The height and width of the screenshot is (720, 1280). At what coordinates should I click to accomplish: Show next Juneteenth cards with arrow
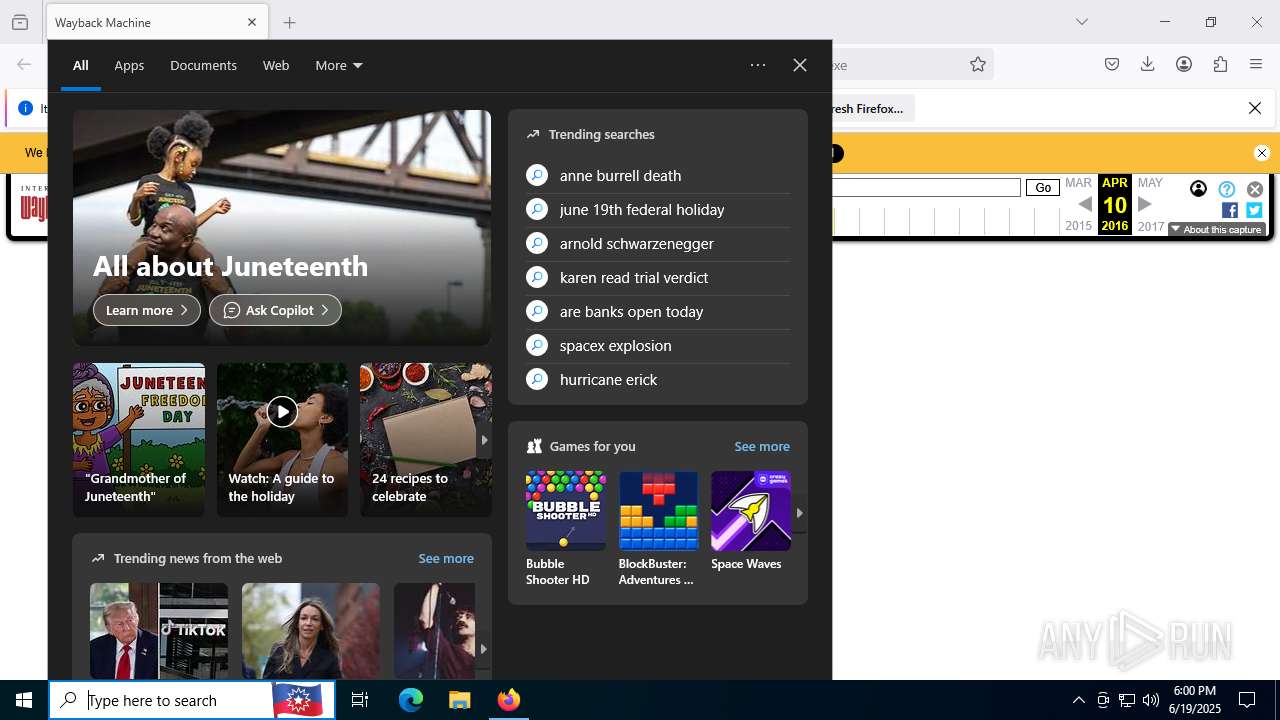pyautogui.click(x=484, y=440)
